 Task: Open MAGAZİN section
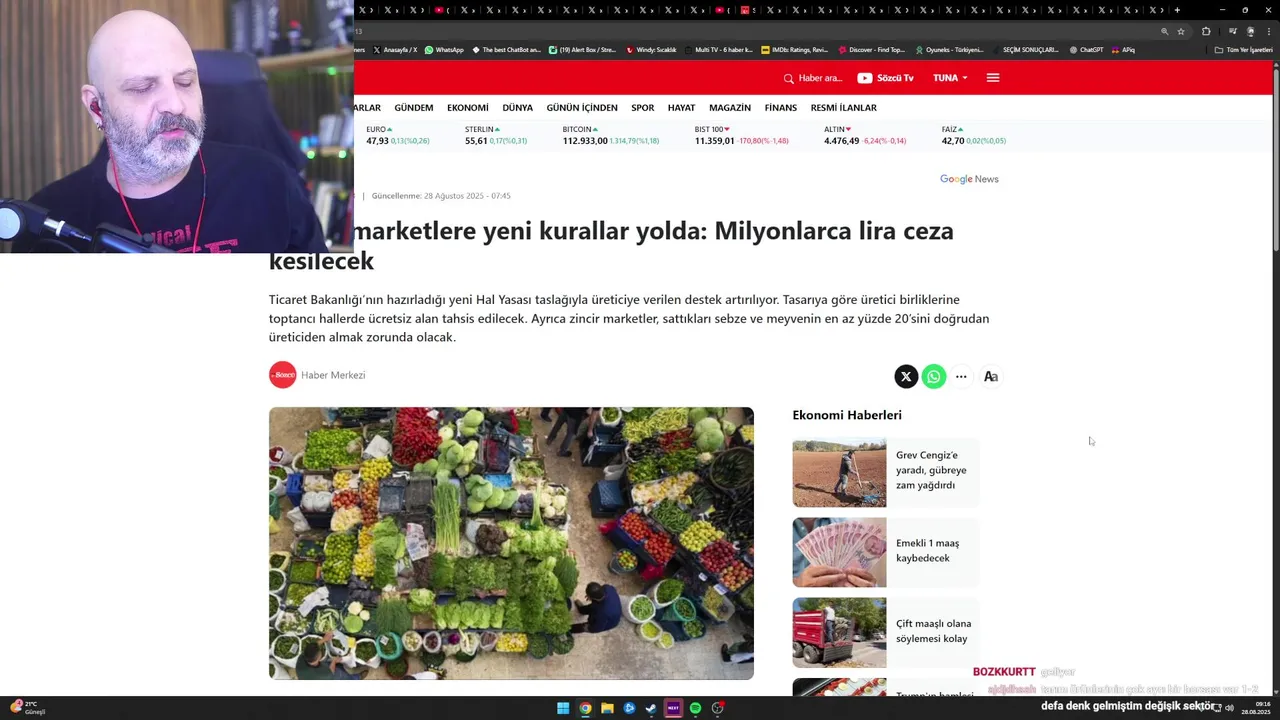(x=730, y=108)
